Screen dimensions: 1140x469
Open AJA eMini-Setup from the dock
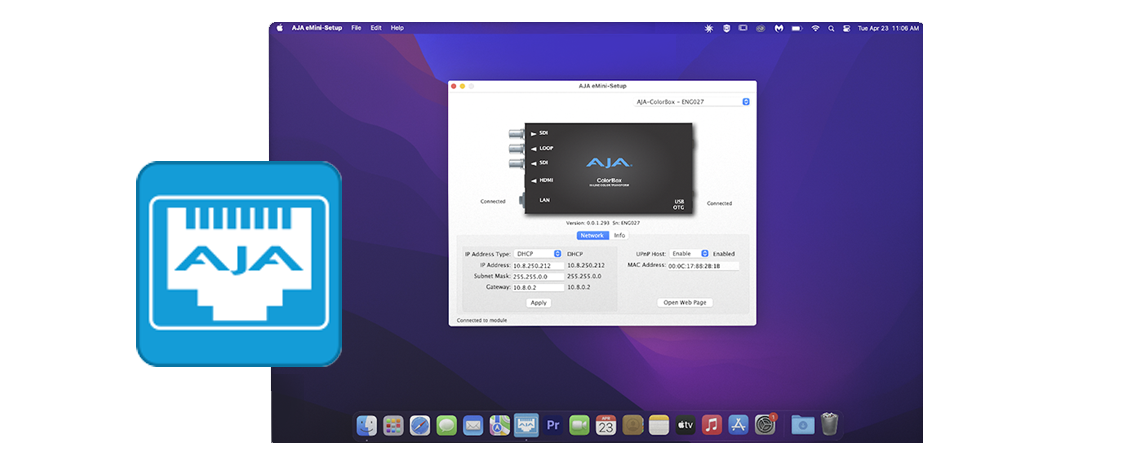(526, 425)
